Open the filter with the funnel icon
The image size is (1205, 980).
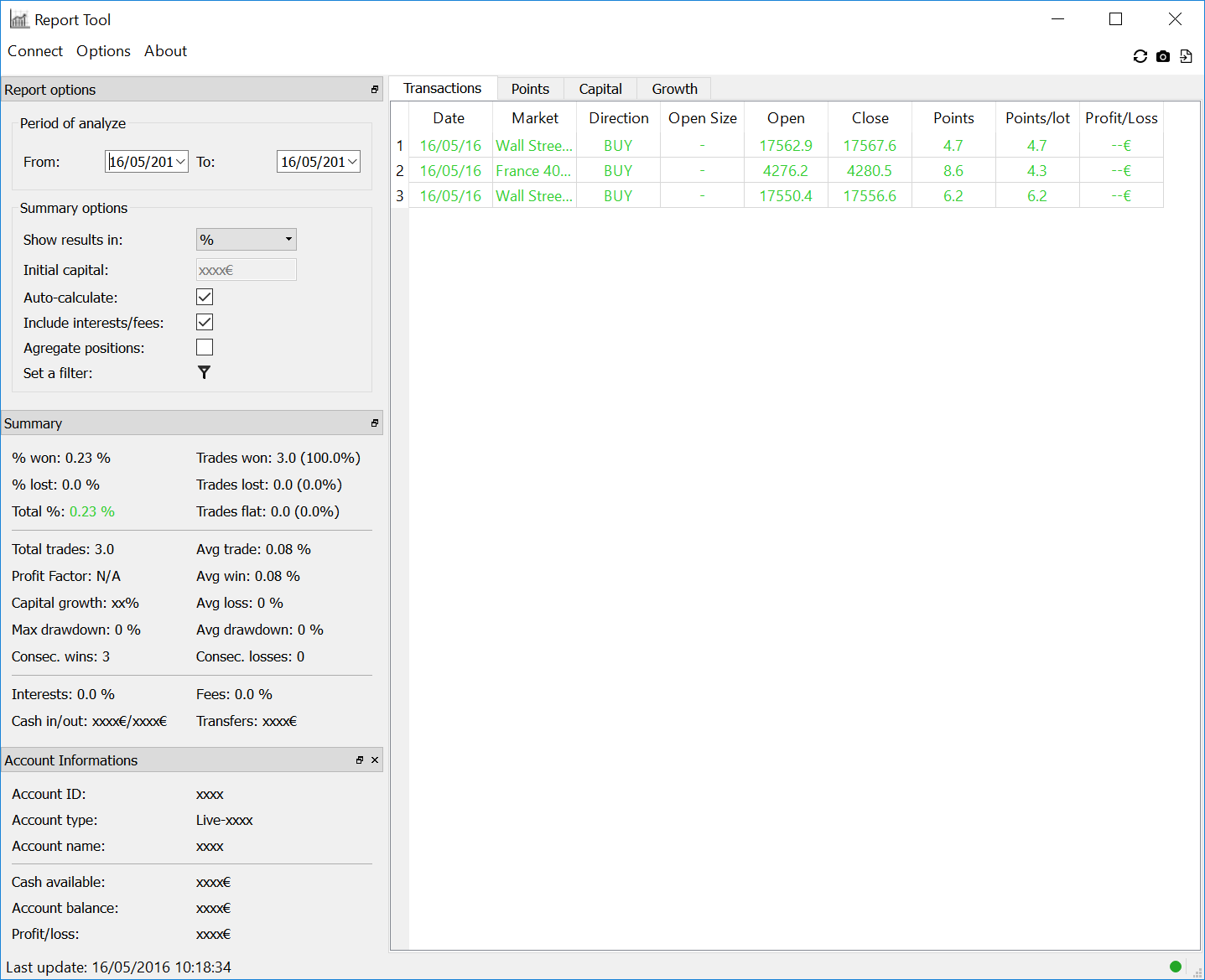204,372
